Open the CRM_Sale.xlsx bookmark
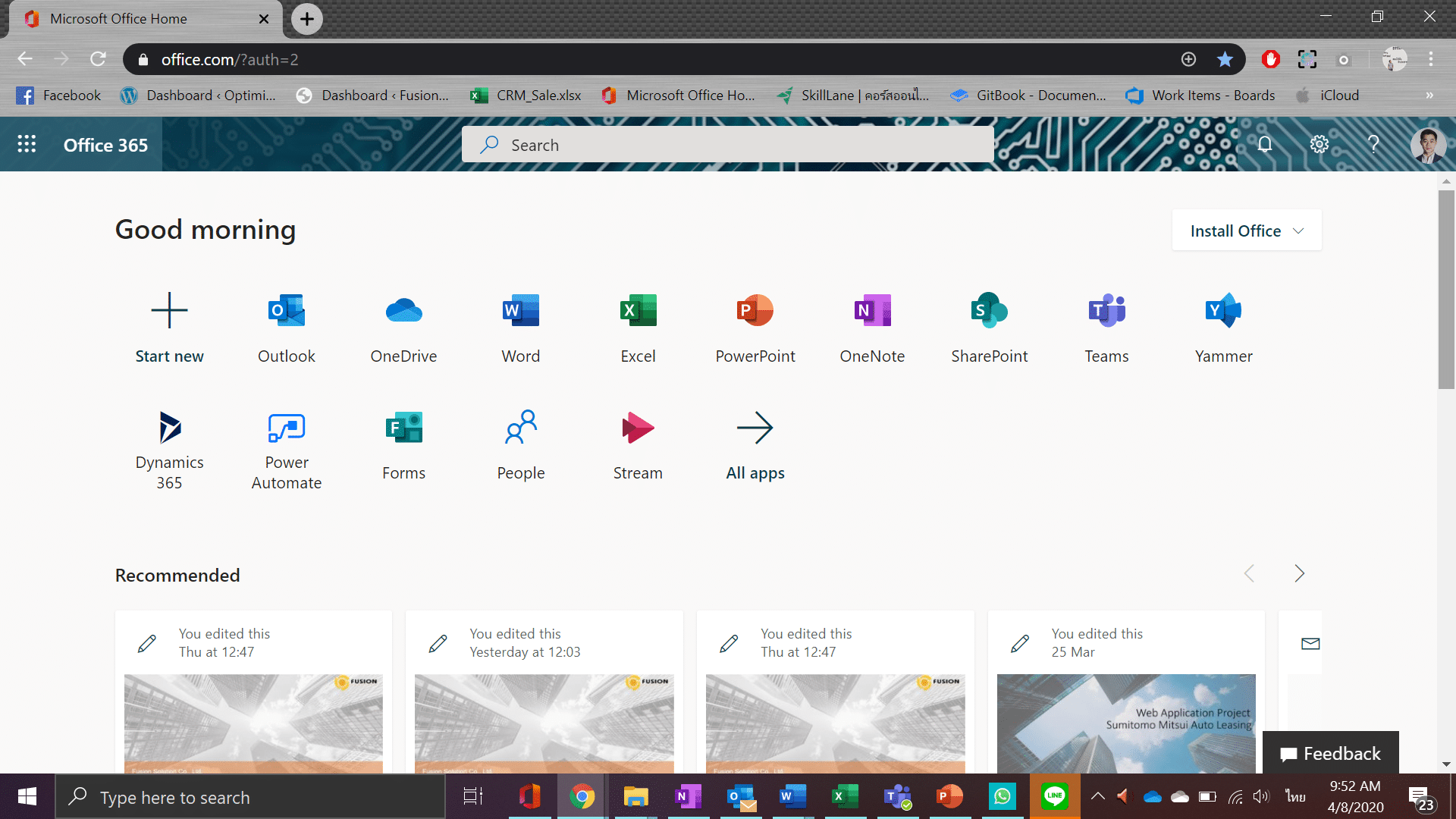Screen dimensions: 1456x819 coord(526,96)
